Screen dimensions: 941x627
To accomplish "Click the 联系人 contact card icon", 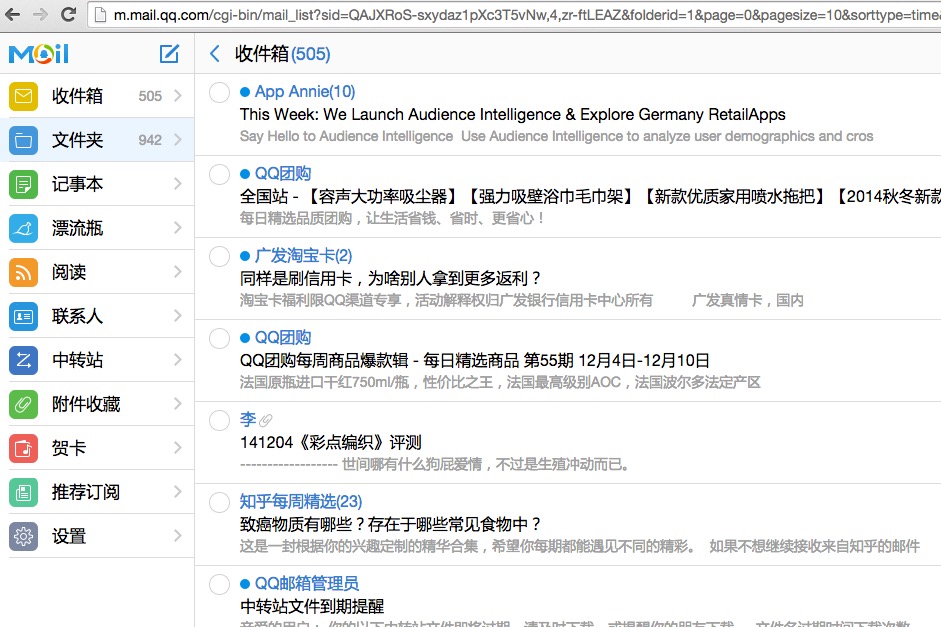I will (23, 316).
